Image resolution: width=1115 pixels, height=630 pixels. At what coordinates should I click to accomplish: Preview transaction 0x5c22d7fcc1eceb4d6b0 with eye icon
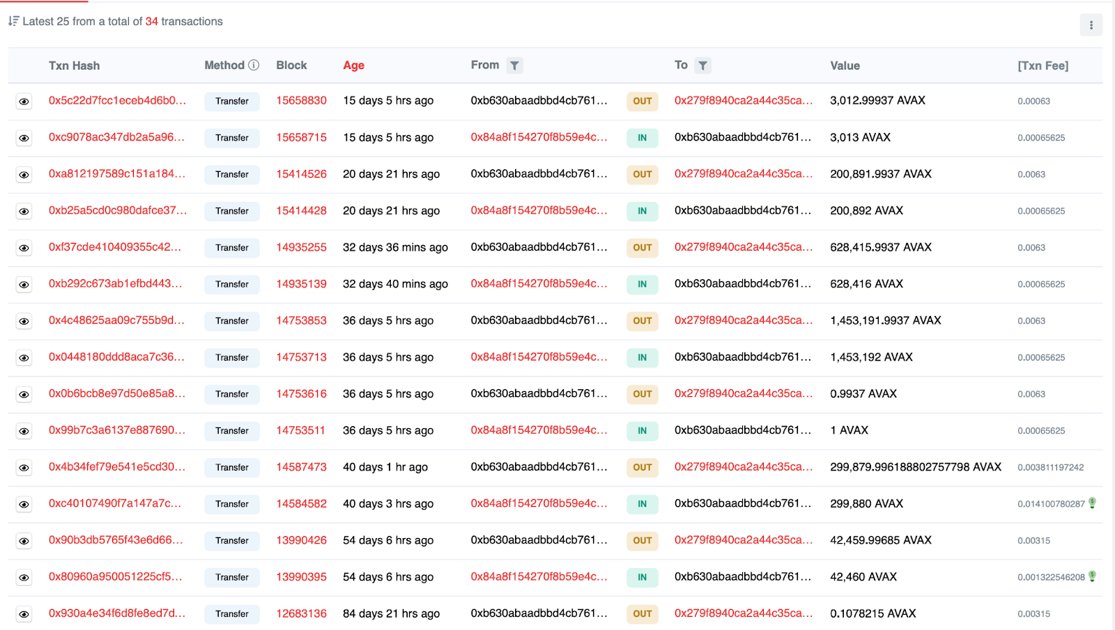pyautogui.click(x=24, y=102)
